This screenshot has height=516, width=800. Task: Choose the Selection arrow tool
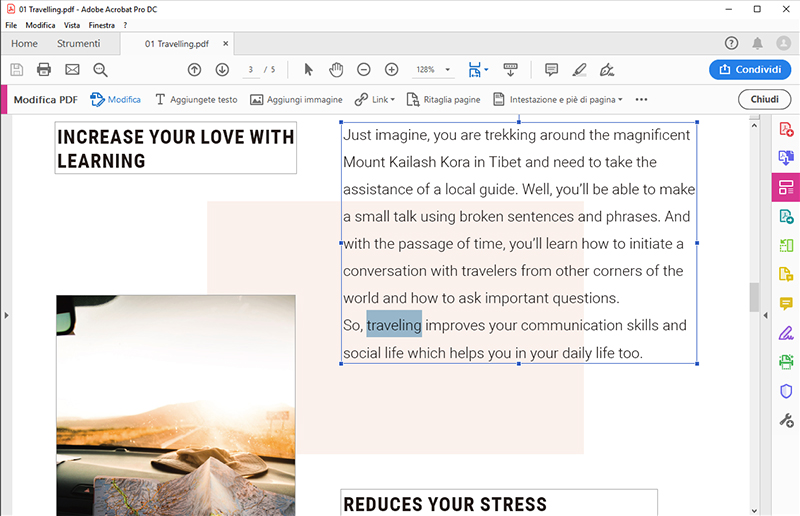click(308, 69)
